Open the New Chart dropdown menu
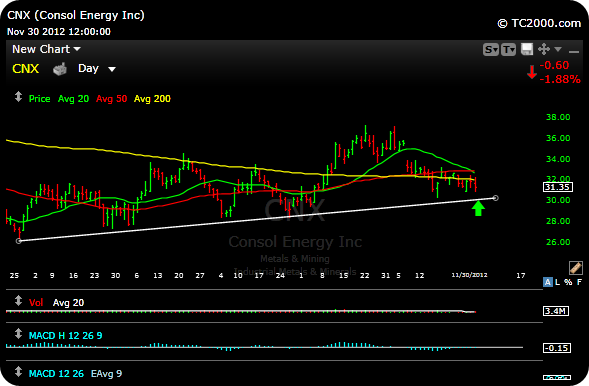The width and height of the screenshot is (589, 386). coord(46,49)
